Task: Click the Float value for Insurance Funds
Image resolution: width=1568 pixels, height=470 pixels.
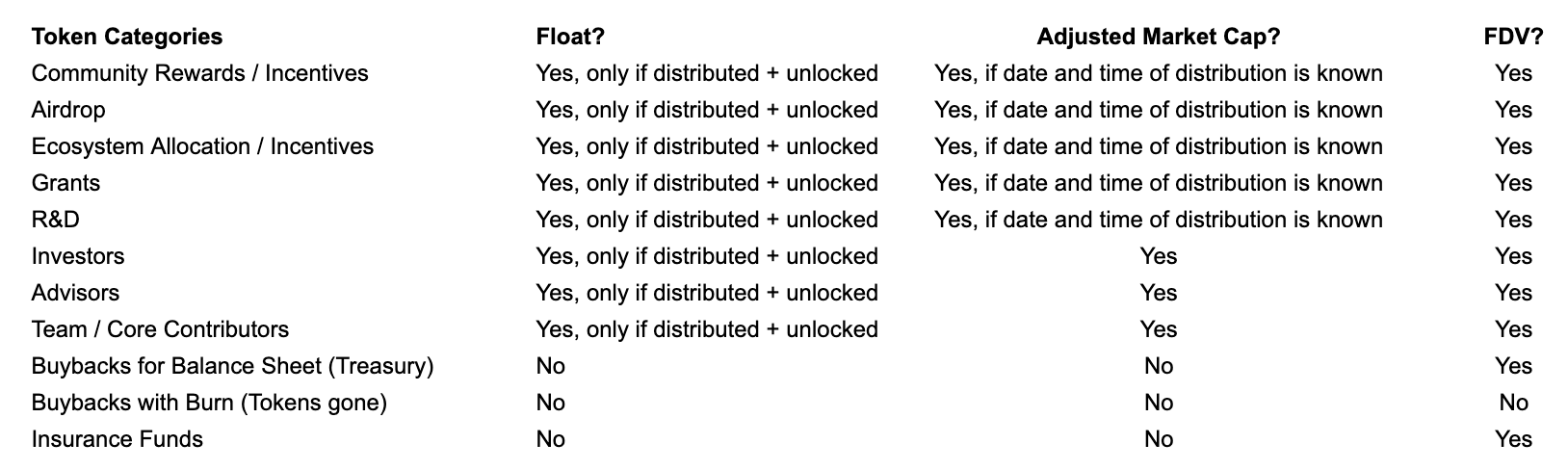Action: point(550,439)
